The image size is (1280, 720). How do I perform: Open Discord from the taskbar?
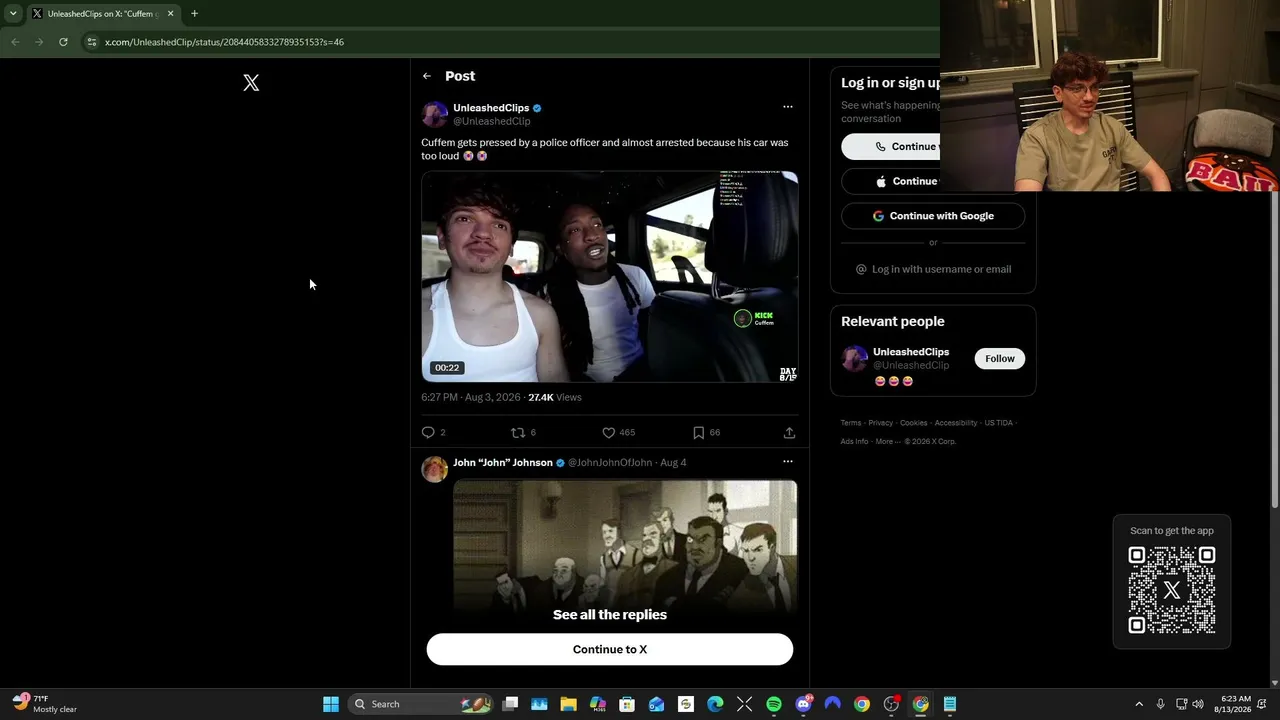click(x=803, y=704)
